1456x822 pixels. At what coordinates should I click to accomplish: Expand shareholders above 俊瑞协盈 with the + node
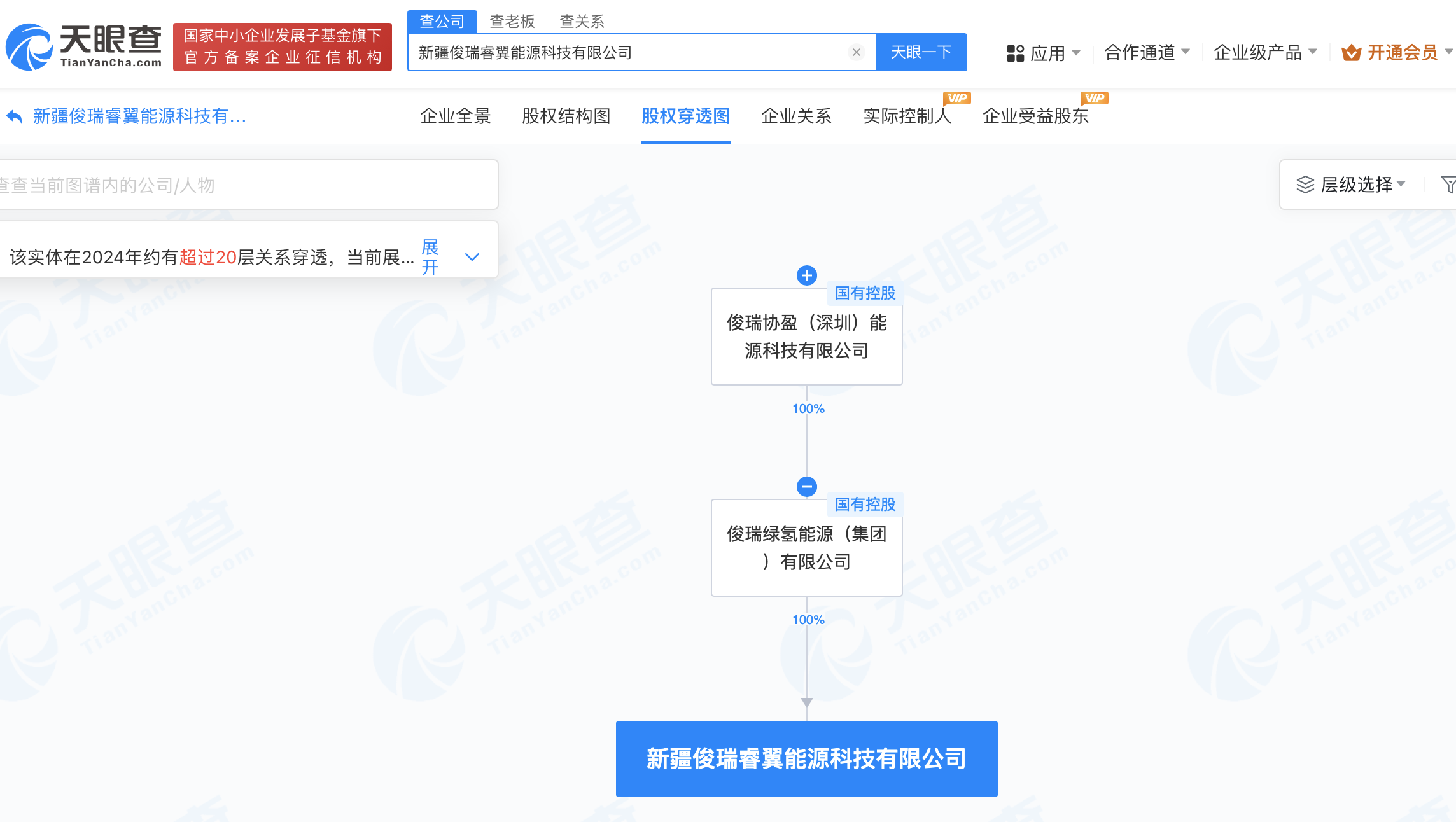click(806, 275)
